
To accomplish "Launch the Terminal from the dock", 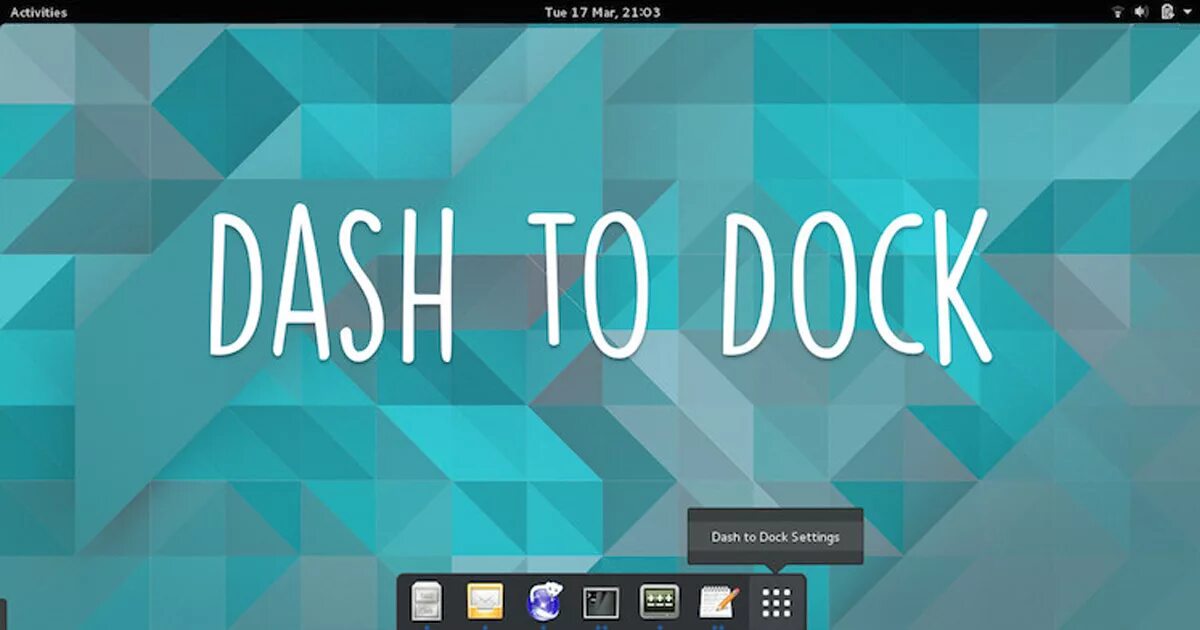I will [x=601, y=602].
